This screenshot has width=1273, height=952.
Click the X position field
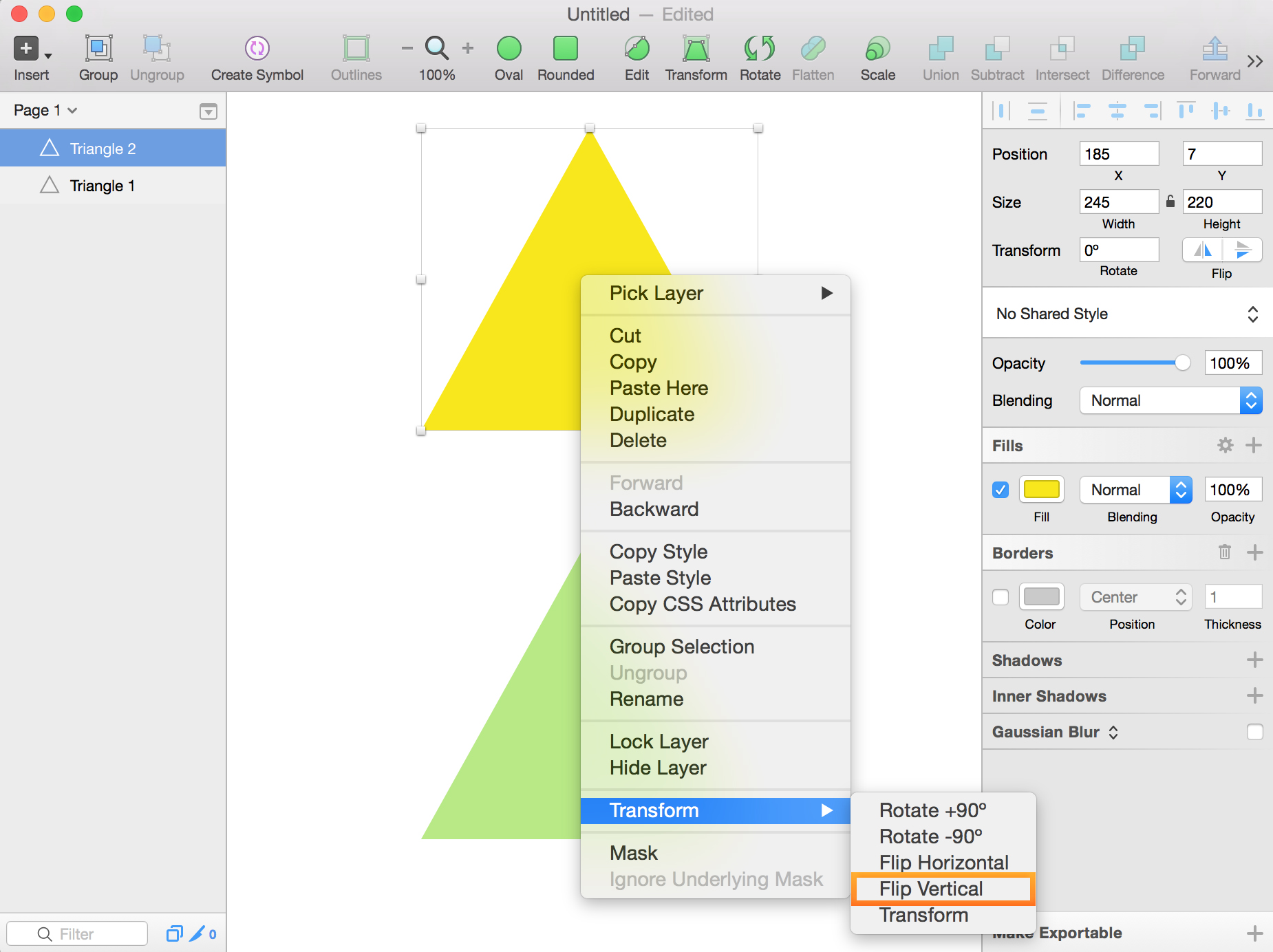pos(1119,153)
